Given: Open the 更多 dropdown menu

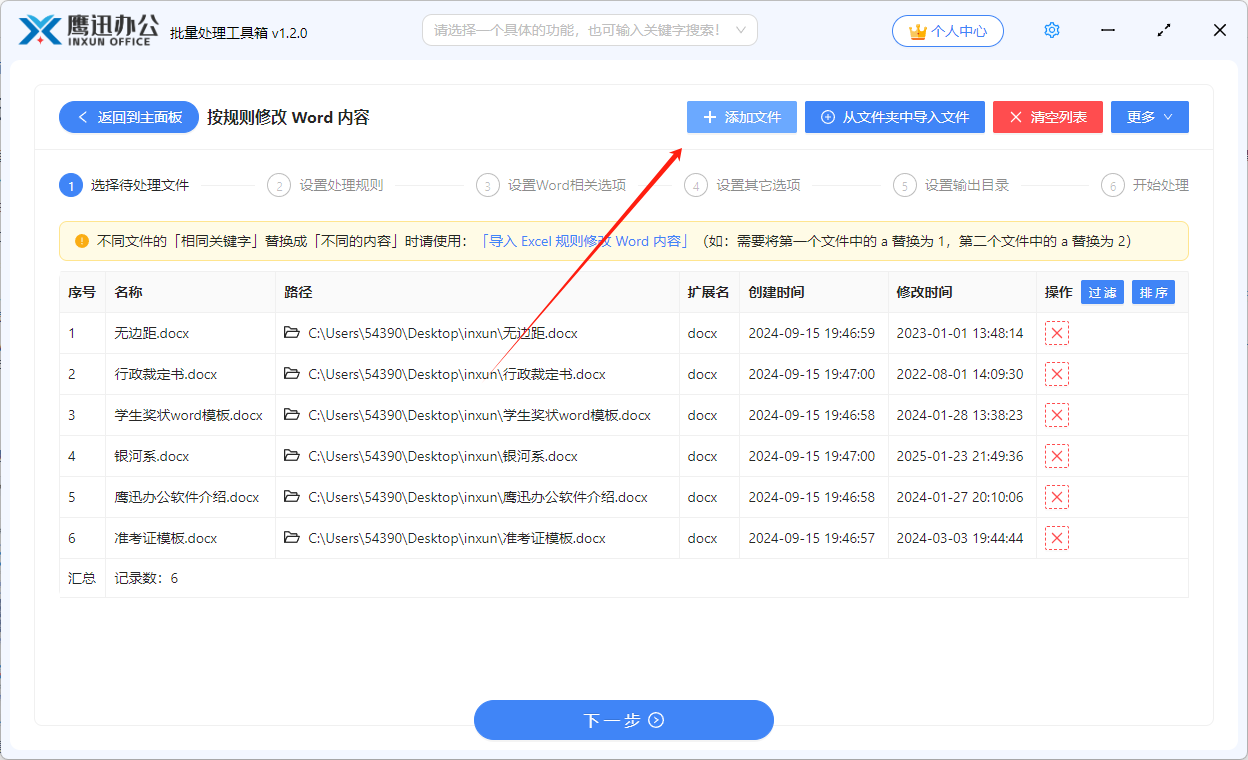Looking at the screenshot, I should (x=1149, y=117).
